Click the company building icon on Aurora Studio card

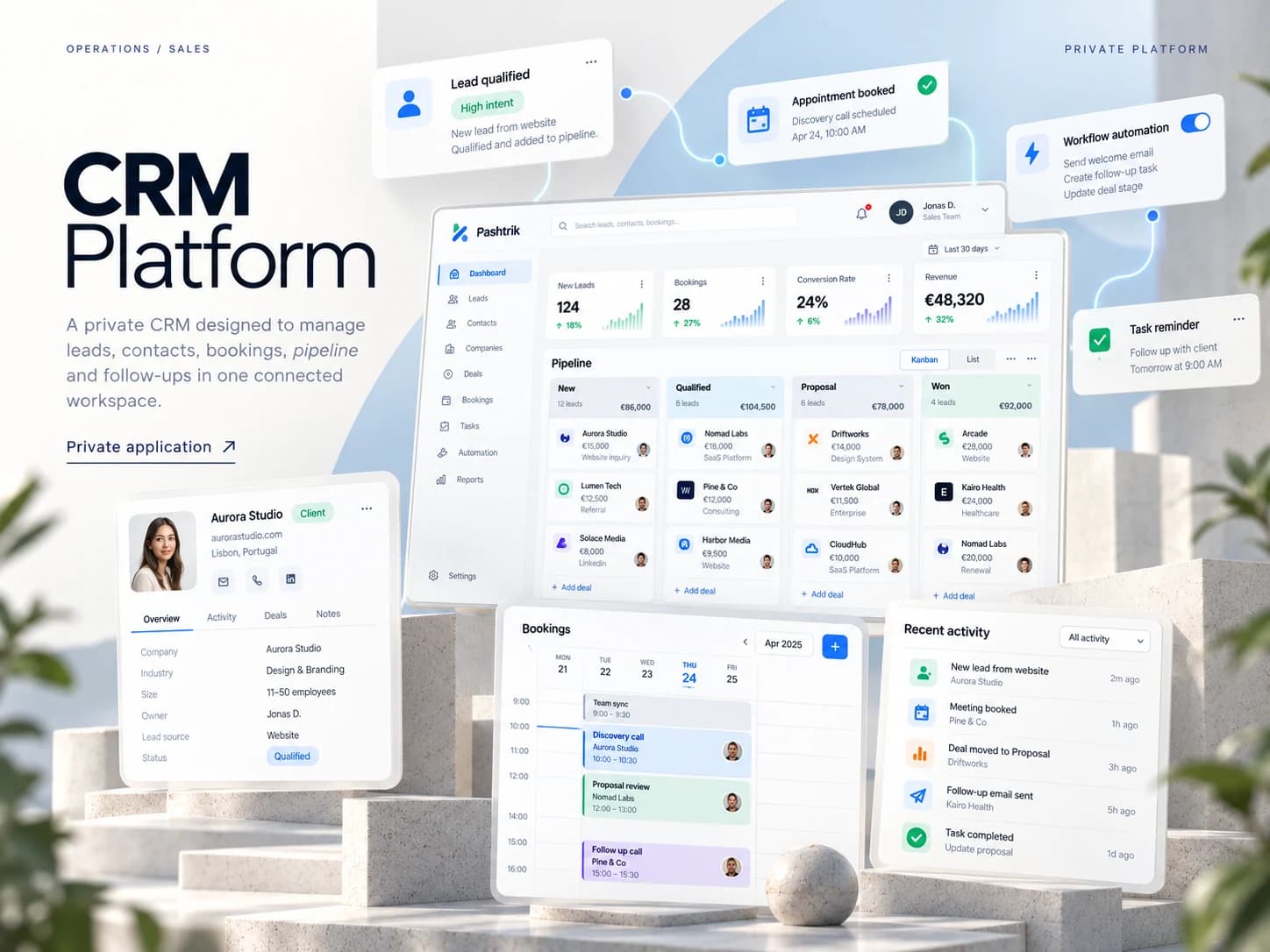point(290,579)
